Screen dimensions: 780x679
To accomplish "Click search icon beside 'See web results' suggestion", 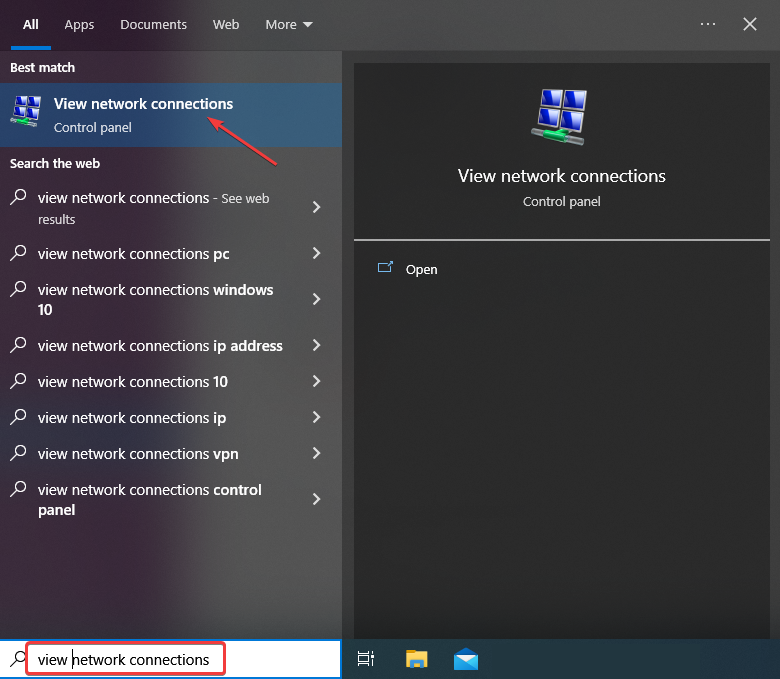I will click(x=18, y=196).
